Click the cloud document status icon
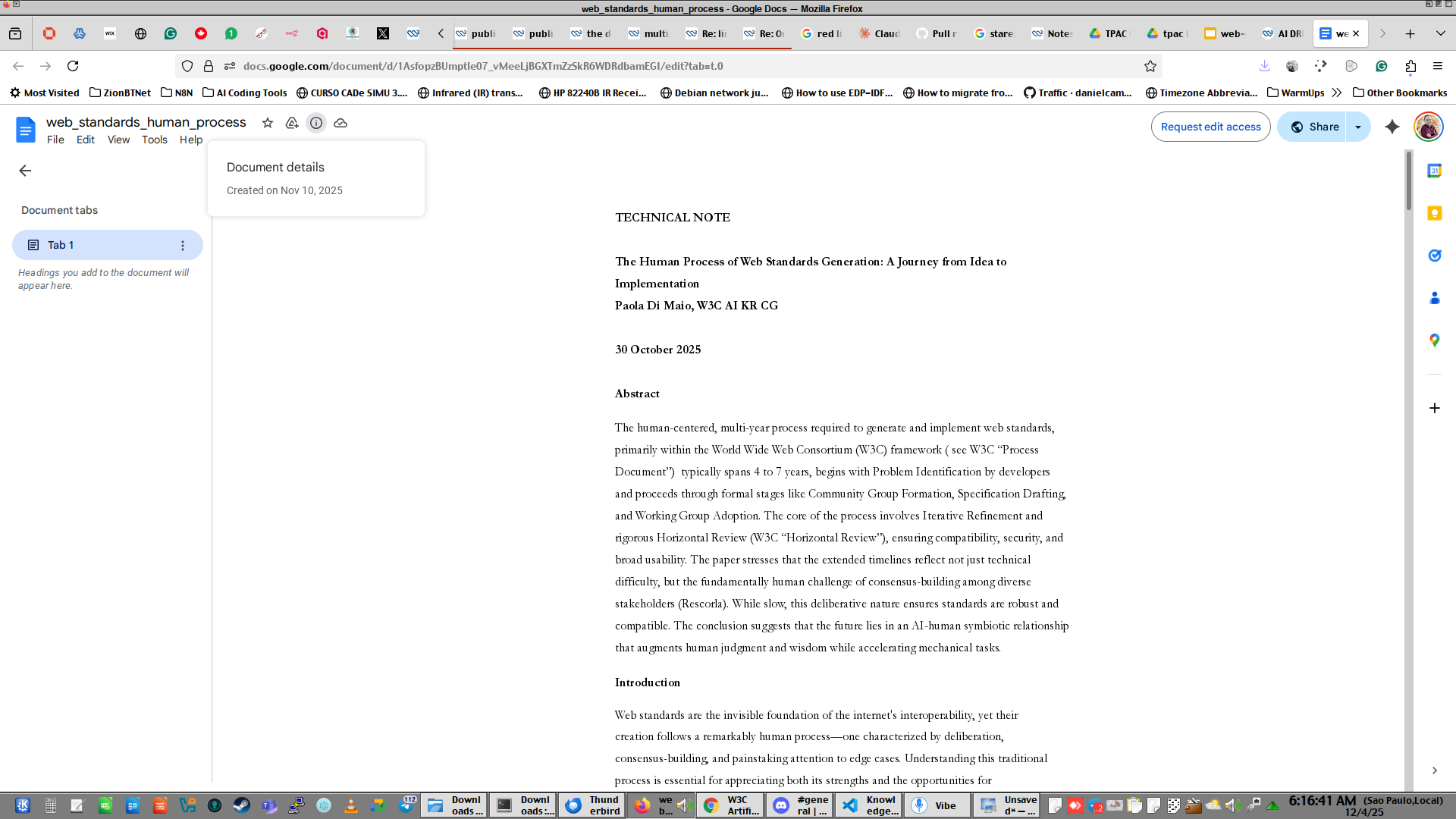Viewport: 1456px width, 819px height. coord(340,123)
